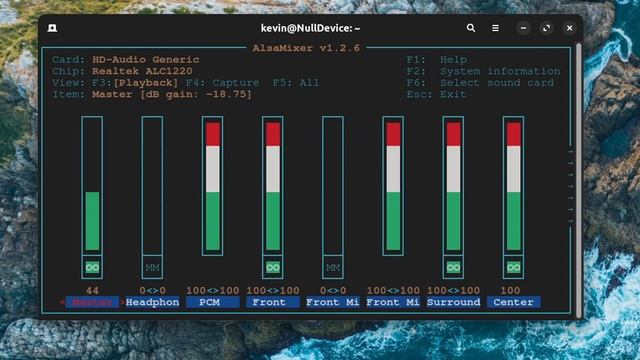Click the Master volume bar
Screen dimensions: 640x360
point(92,186)
